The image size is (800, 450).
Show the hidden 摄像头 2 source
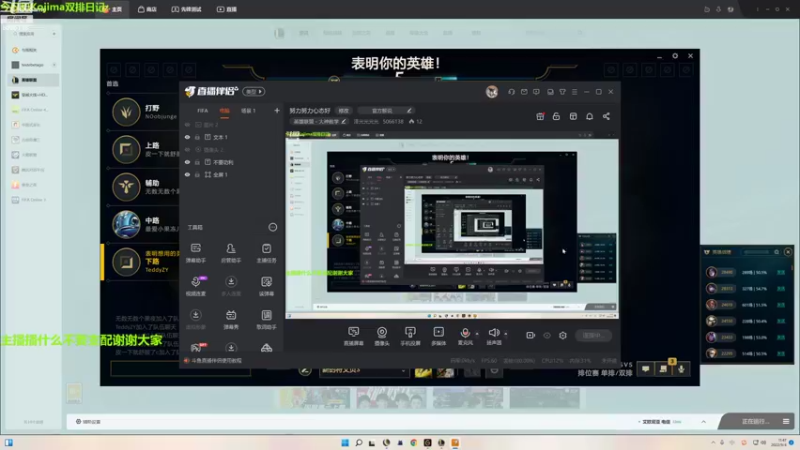pyautogui.click(x=187, y=150)
